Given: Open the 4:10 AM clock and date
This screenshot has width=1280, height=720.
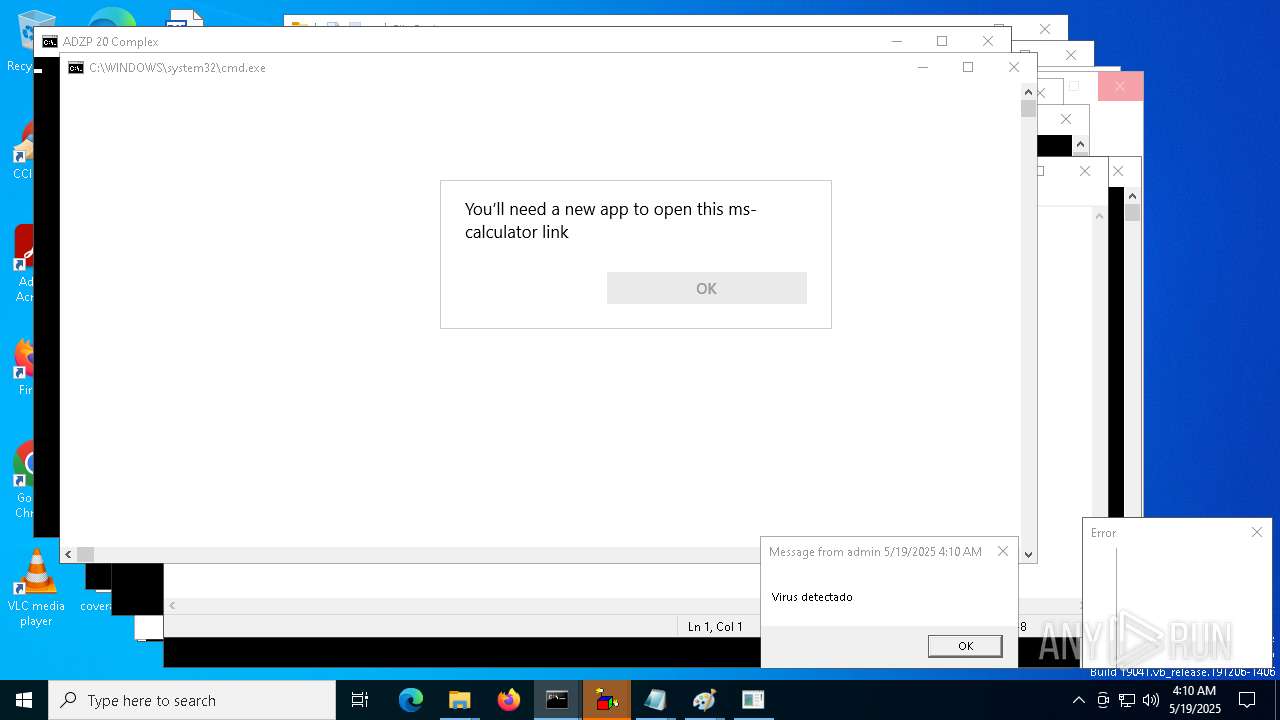Looking at the screenshot, I should pyautogui.click(x=1195, y=700).
